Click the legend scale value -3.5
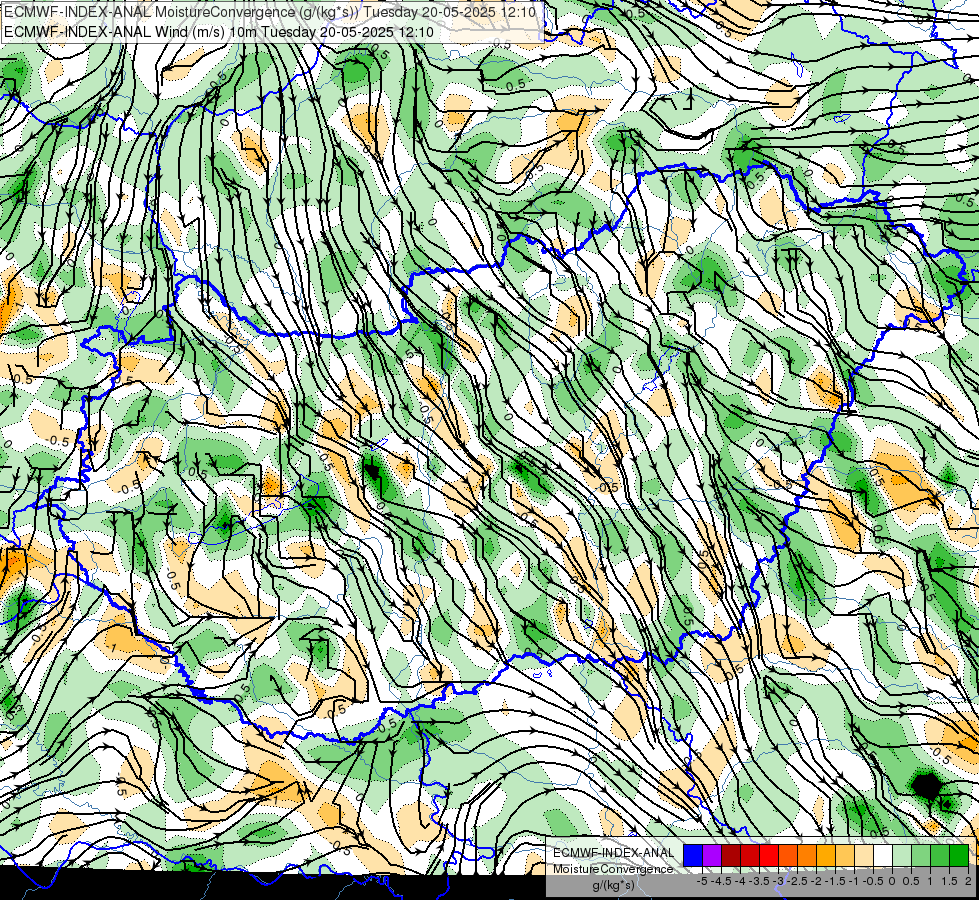The image size is (979, 900). (759, 881)
